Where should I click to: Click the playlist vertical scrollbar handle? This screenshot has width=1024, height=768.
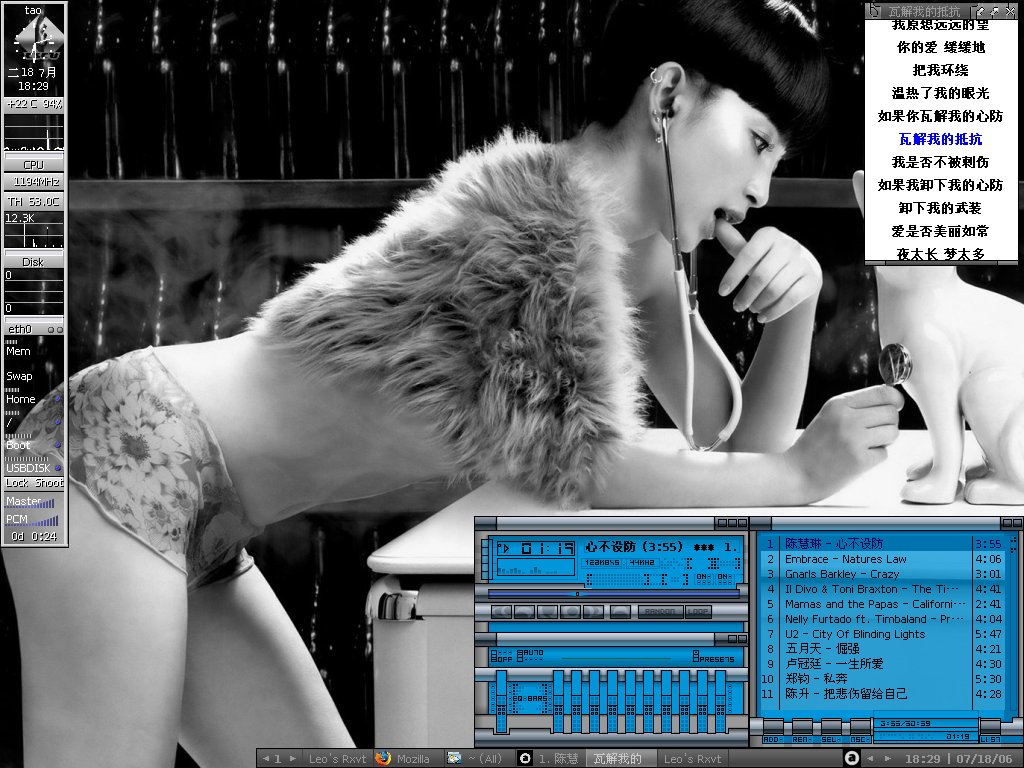(x=1014, y=545)
